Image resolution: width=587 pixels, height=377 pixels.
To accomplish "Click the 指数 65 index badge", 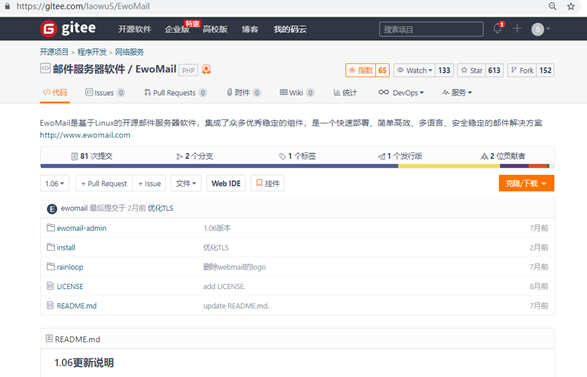I will (367, 70).
